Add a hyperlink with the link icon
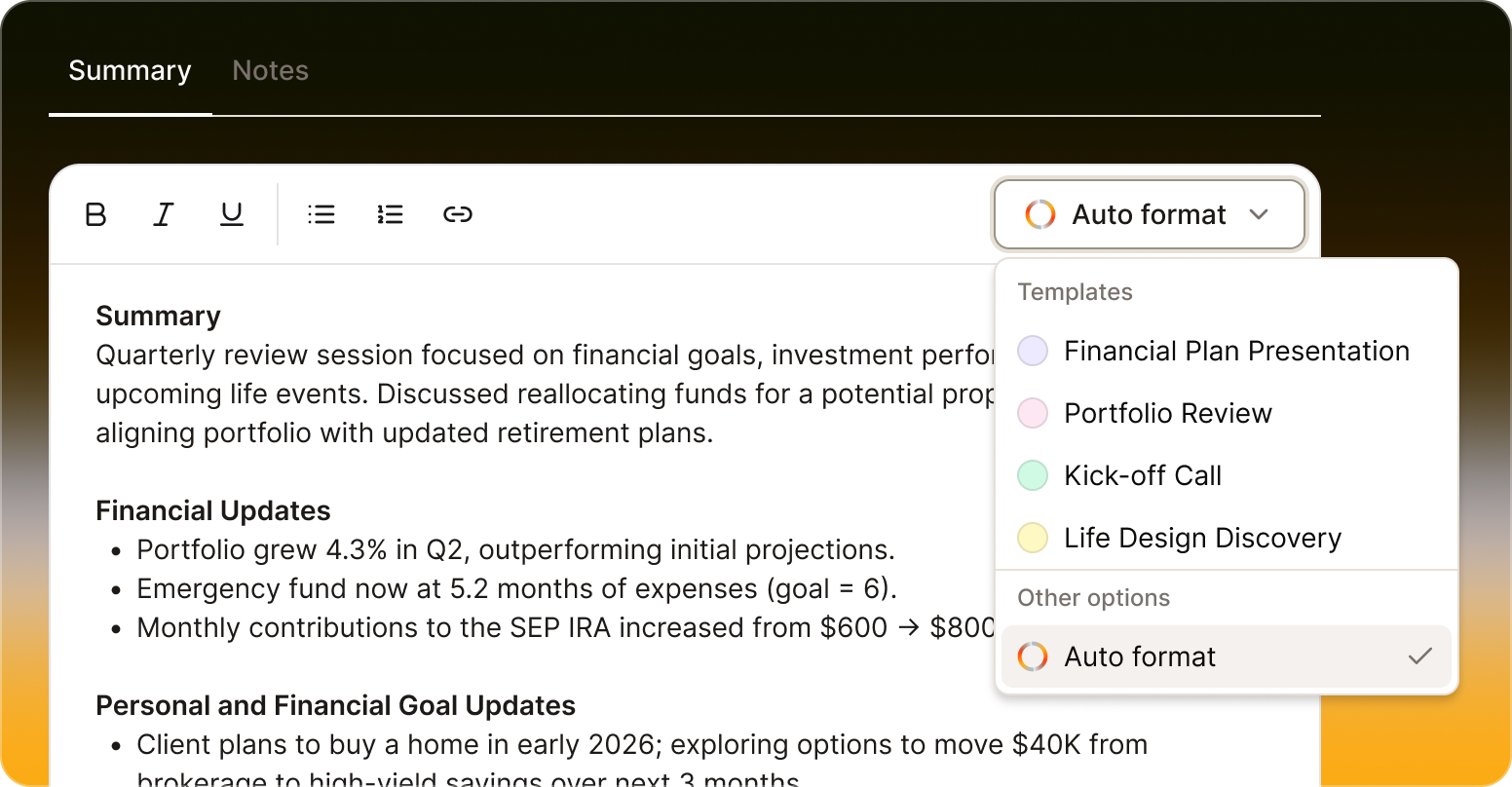 click(458, 214)
